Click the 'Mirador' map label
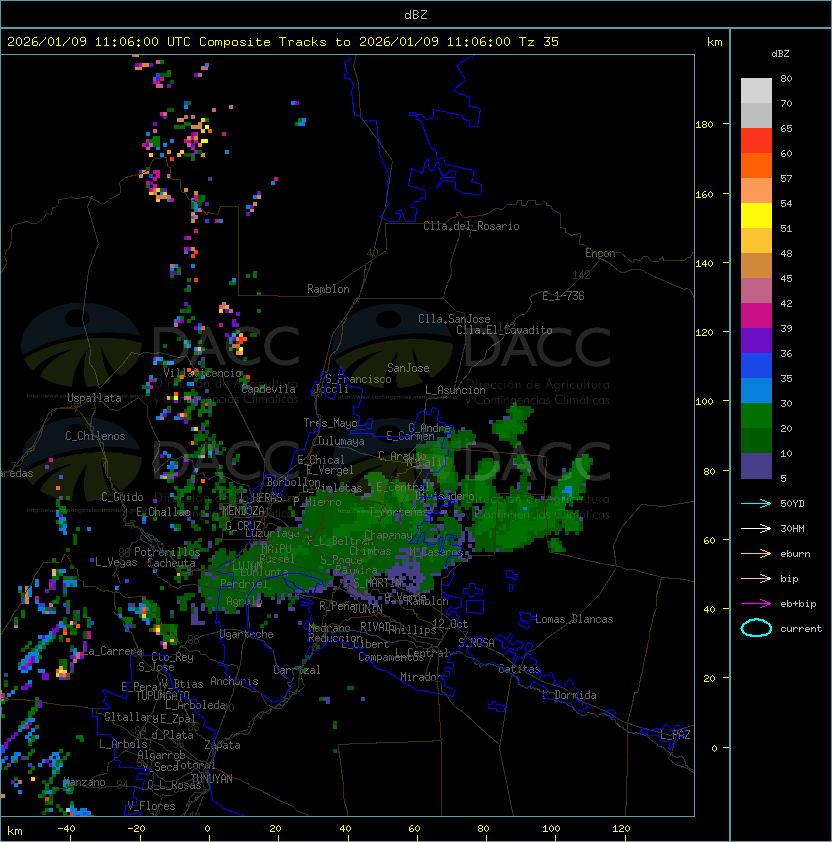 [421, 677]
